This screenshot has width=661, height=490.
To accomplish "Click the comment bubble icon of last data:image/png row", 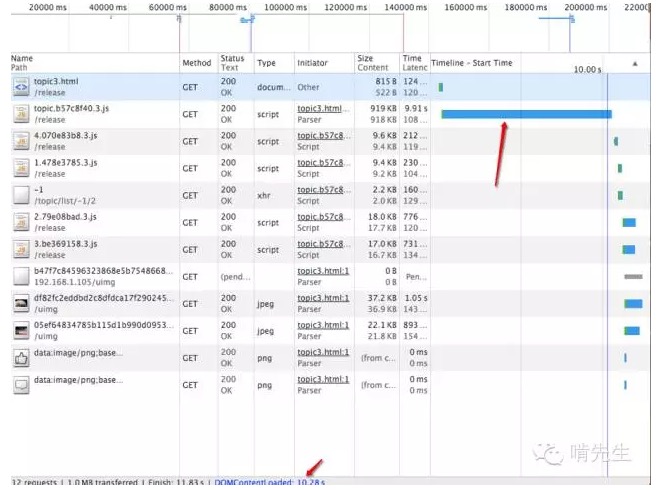I will click(21, 385).
